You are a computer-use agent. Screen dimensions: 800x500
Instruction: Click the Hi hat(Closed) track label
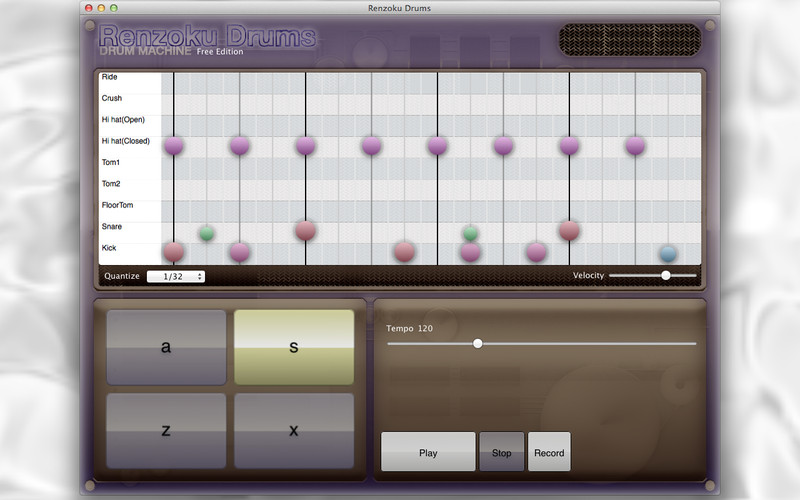click(126, 141)
